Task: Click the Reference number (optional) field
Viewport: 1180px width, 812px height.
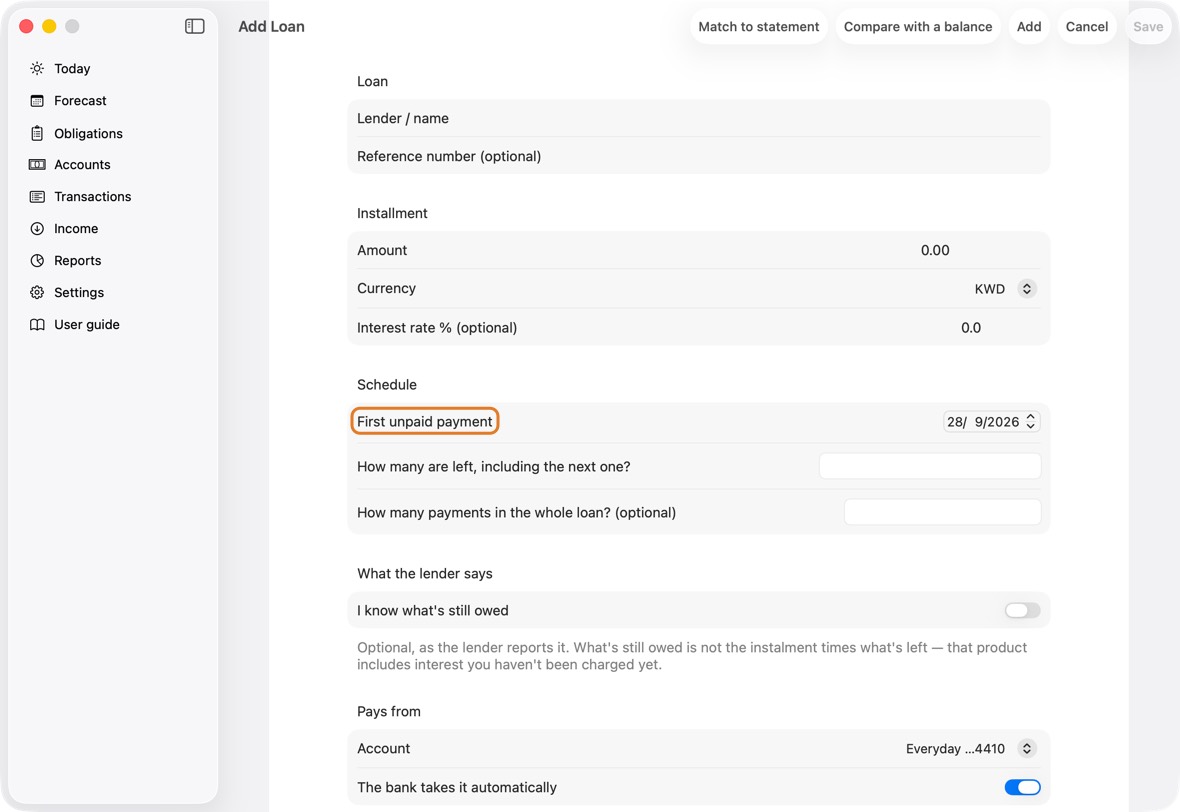Action: coord(698,157)
